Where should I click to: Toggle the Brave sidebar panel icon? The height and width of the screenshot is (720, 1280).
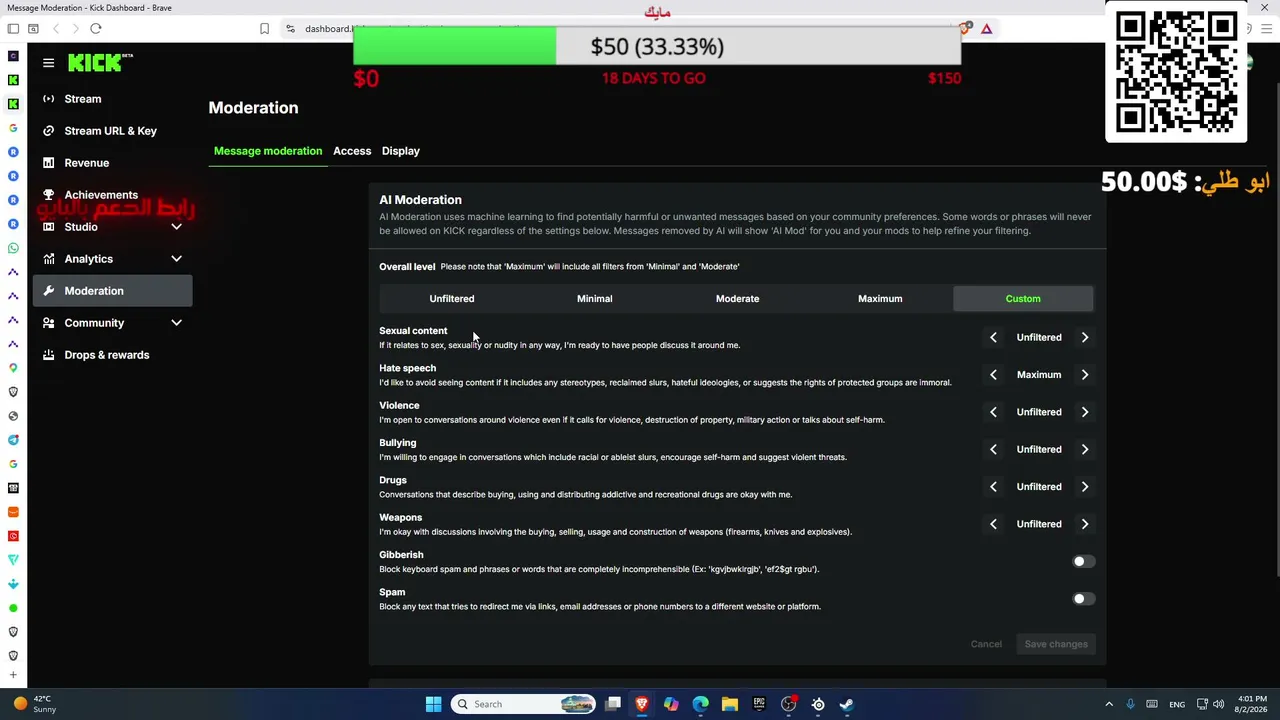tap(13, 29)
